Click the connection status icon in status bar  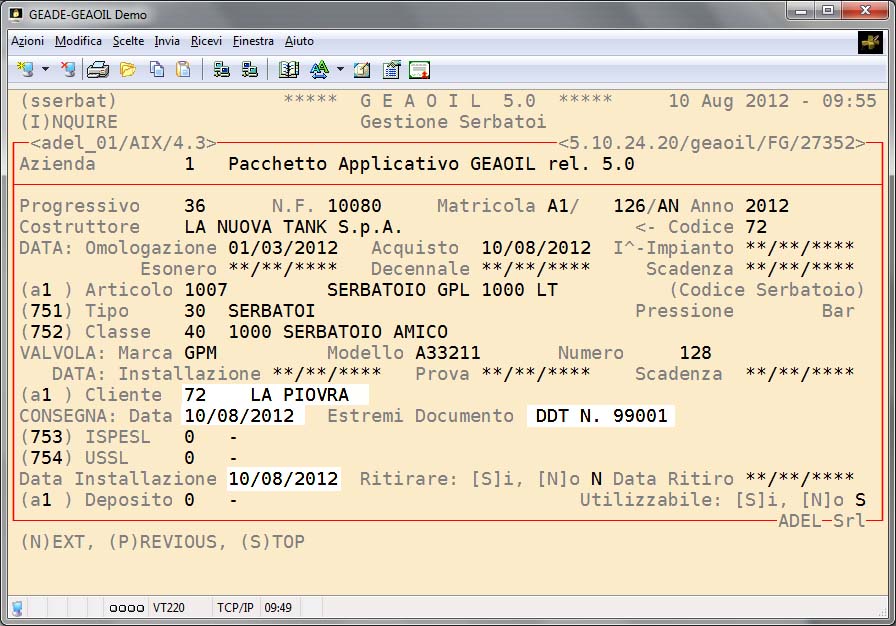pos(17,607)
